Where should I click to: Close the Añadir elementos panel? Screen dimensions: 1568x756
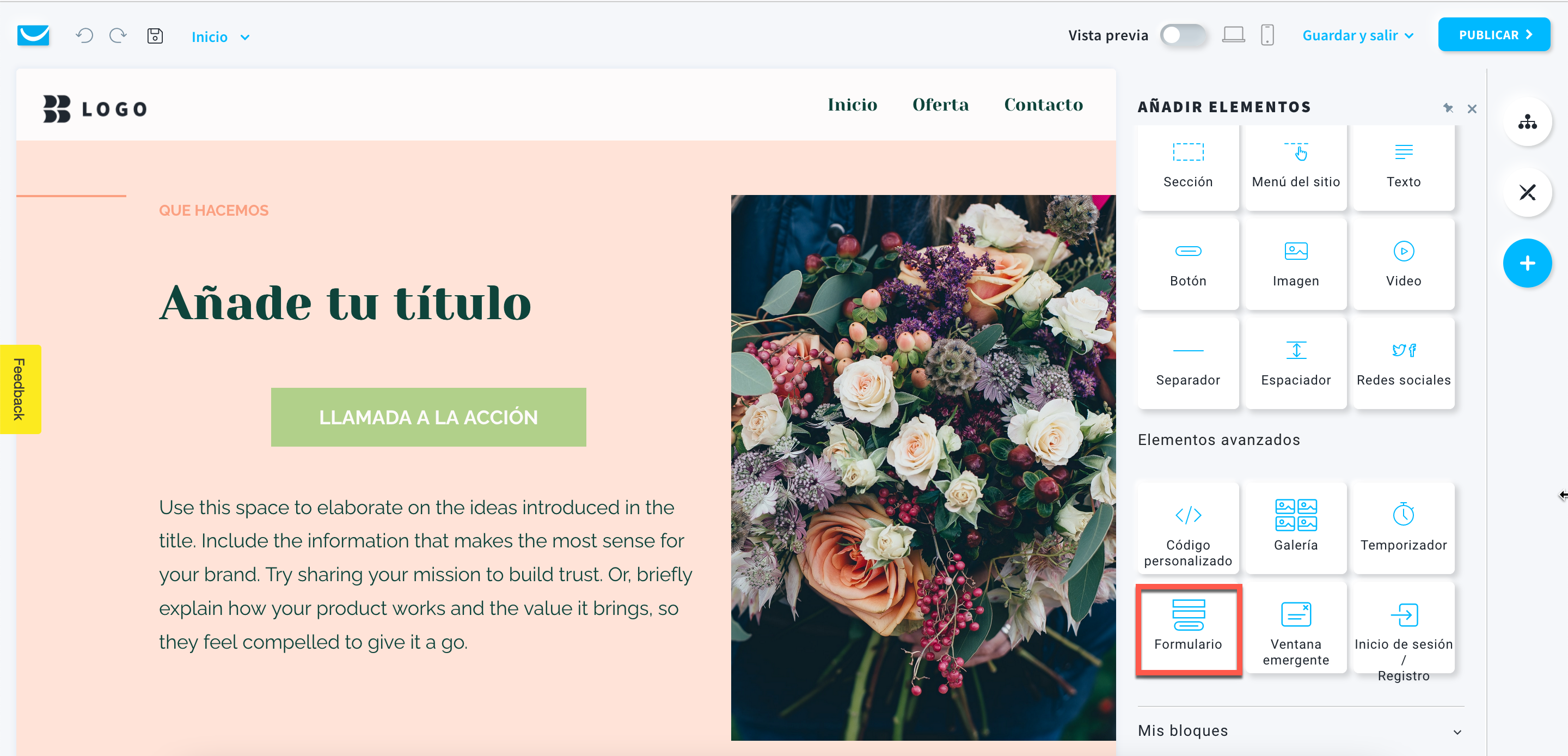tap(1472, 109)
